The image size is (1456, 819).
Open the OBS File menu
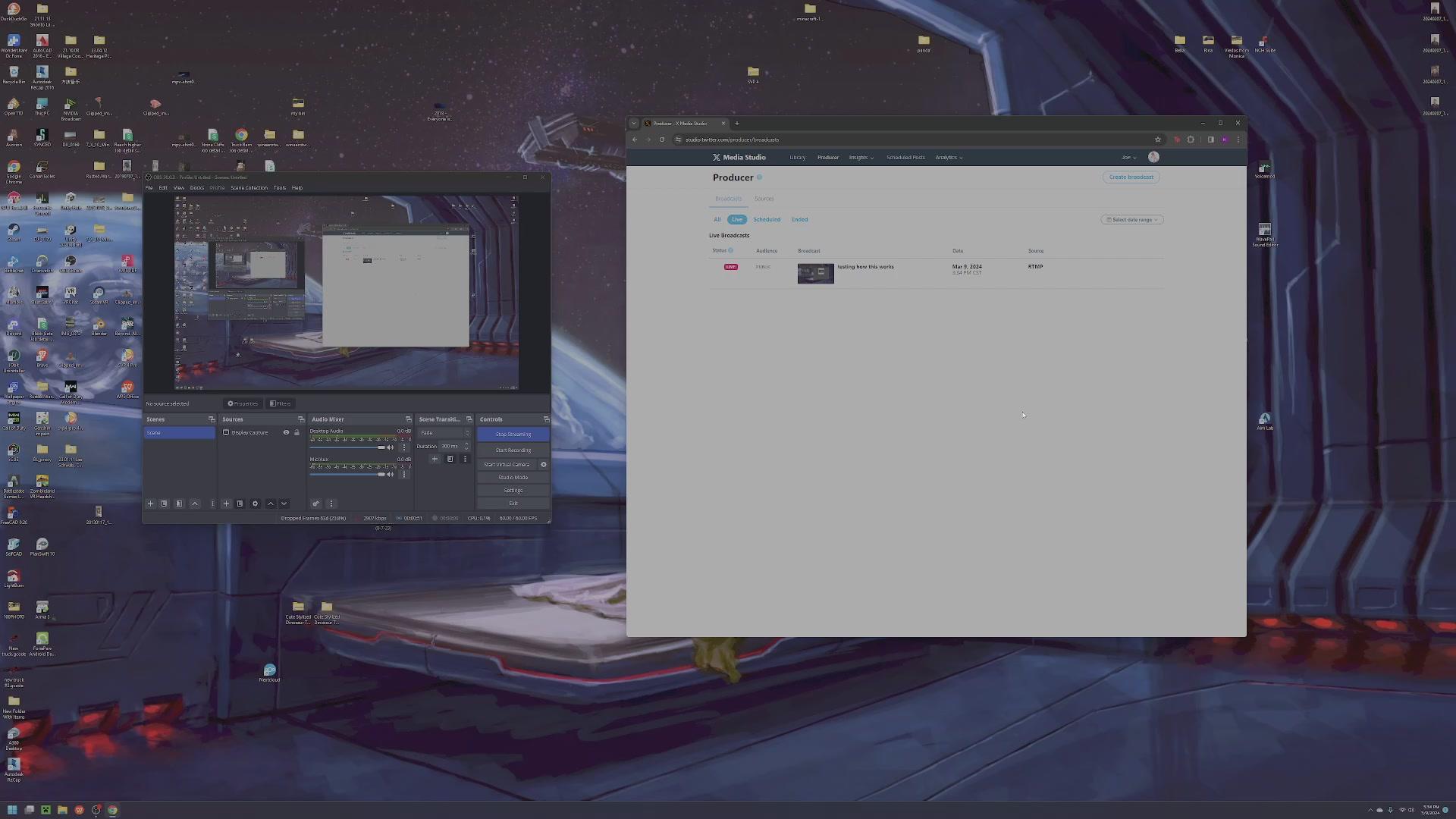coord(149,188)
